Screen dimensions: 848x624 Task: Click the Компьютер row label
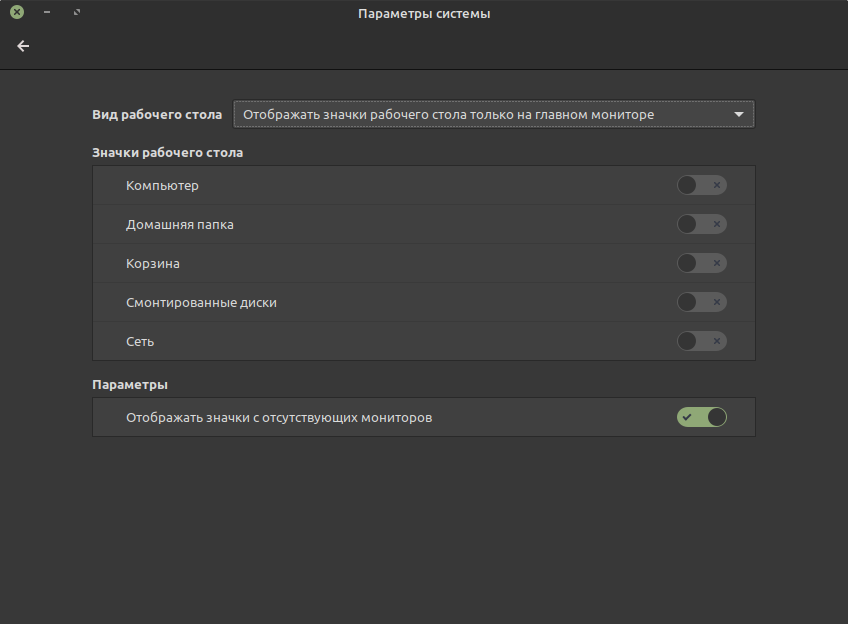tap(162, 185)
